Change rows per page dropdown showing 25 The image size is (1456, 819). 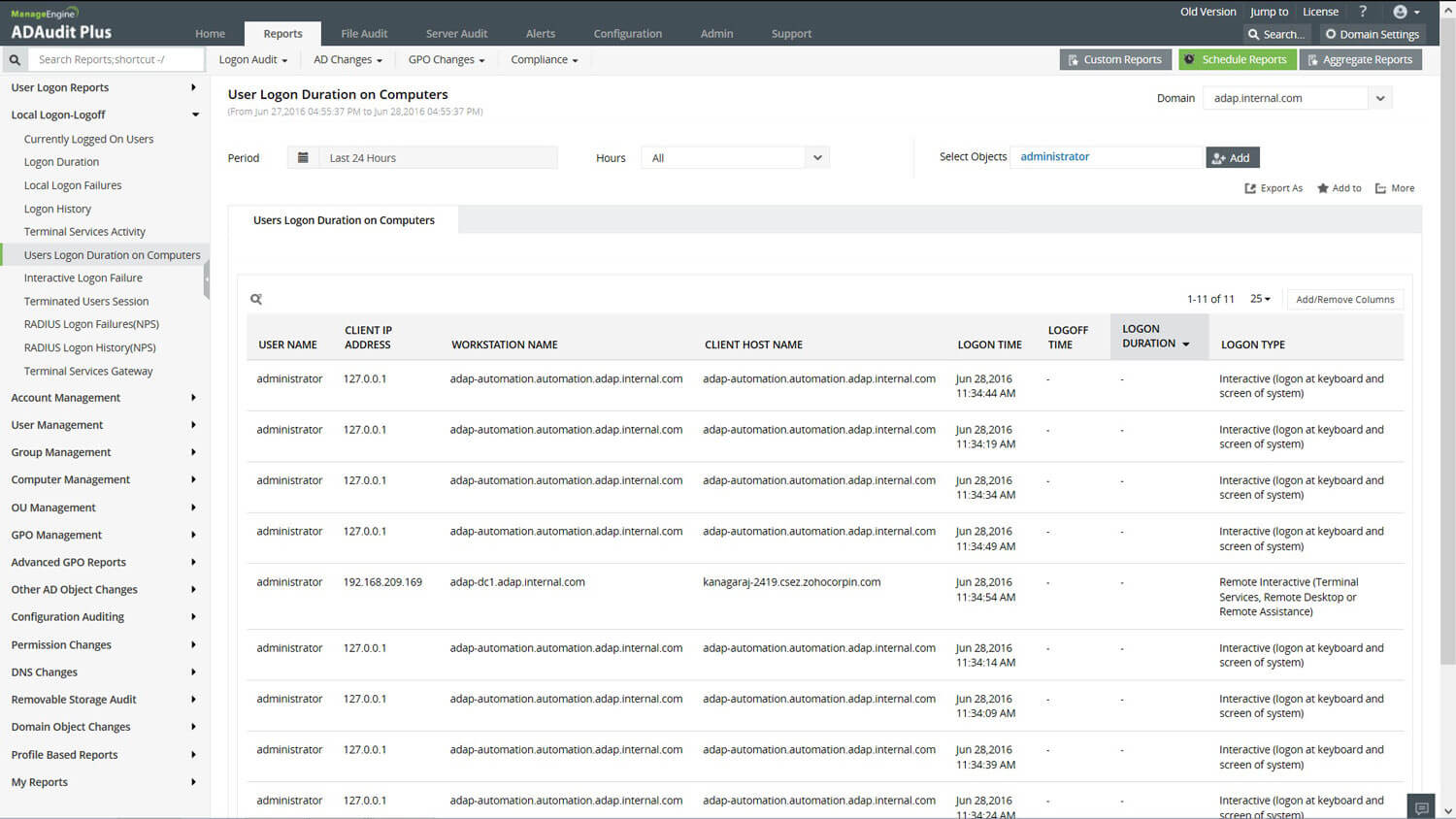(1260, 299)
